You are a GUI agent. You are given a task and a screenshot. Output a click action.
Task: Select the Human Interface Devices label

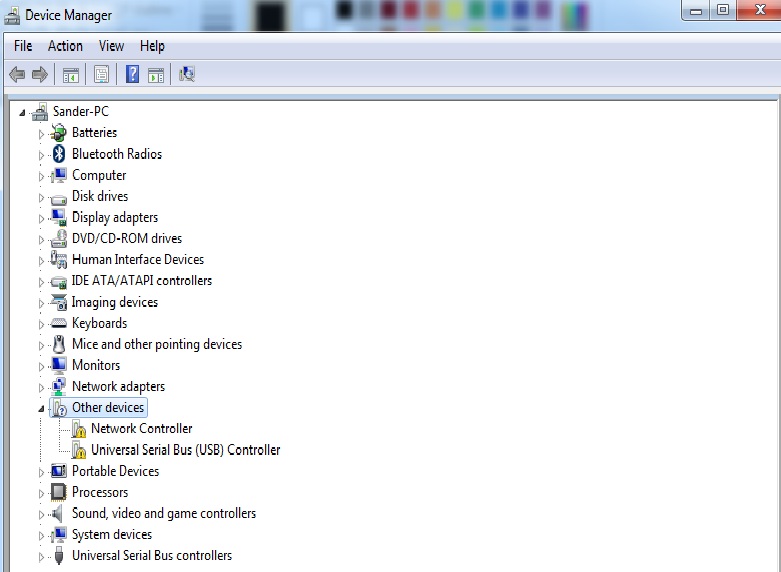coord(138,260)
